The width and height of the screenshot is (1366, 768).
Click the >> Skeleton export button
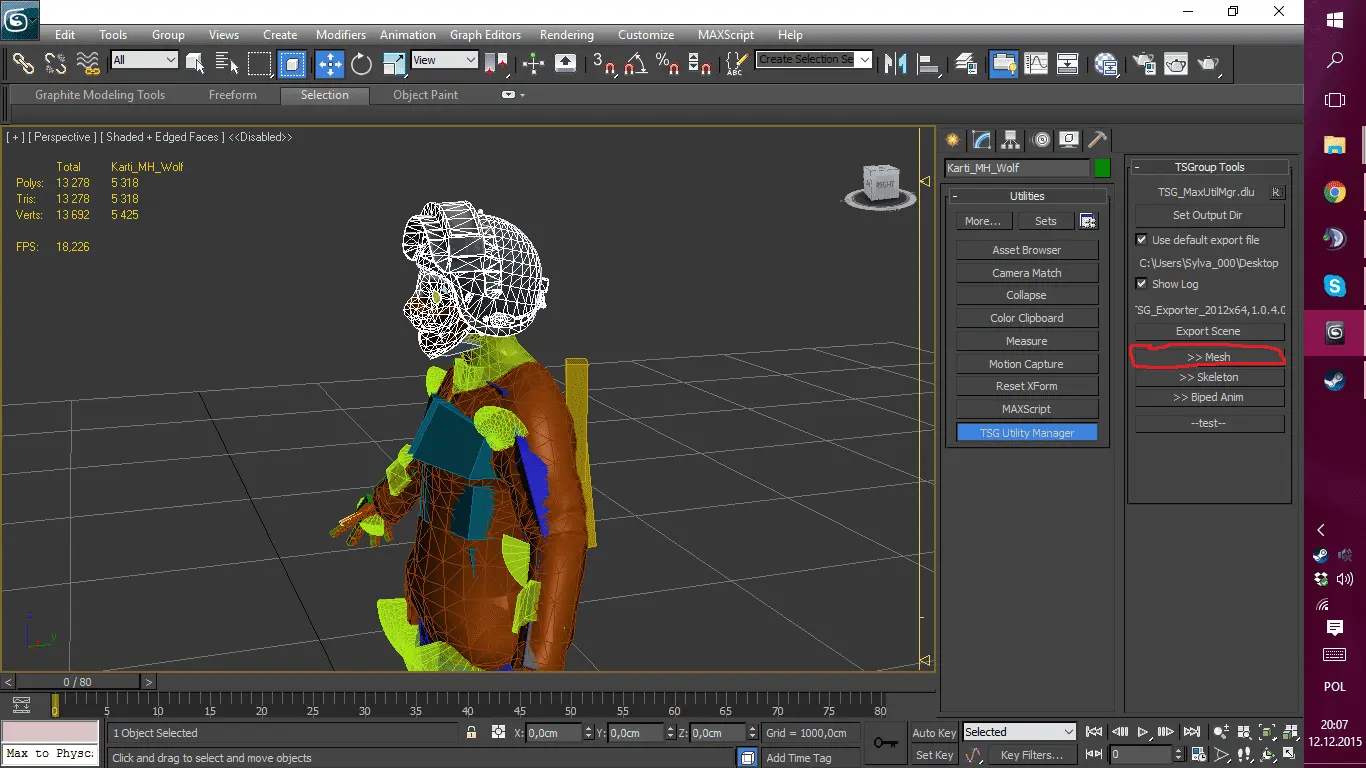click(1209, 377)
